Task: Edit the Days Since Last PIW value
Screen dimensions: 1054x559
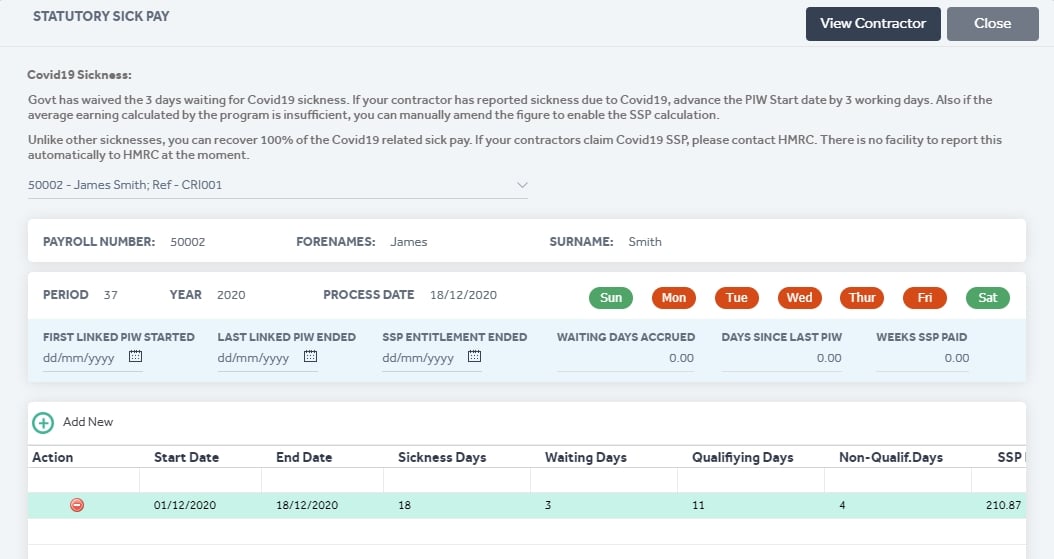Action: click(x=781, y=358)
